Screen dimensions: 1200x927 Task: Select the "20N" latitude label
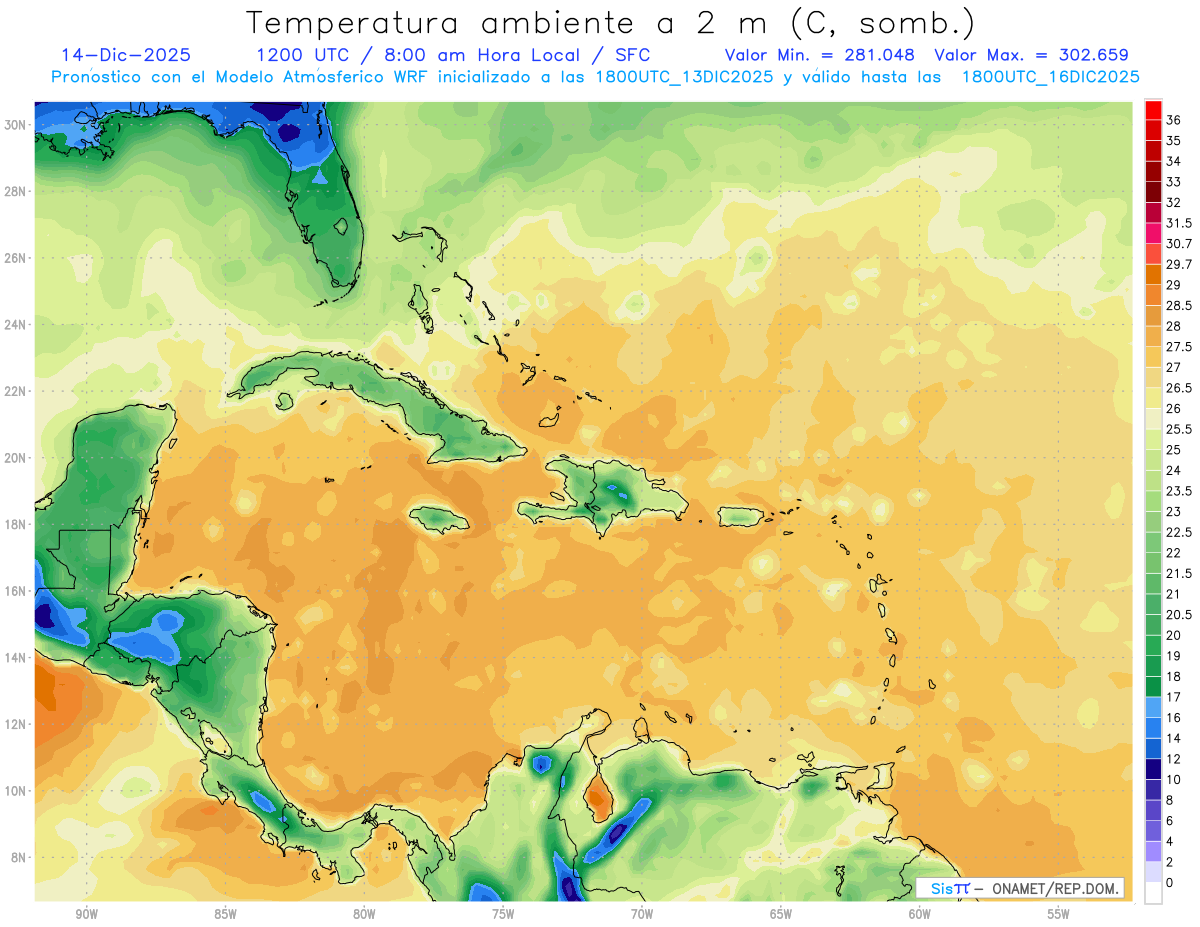tap(17, 458)
